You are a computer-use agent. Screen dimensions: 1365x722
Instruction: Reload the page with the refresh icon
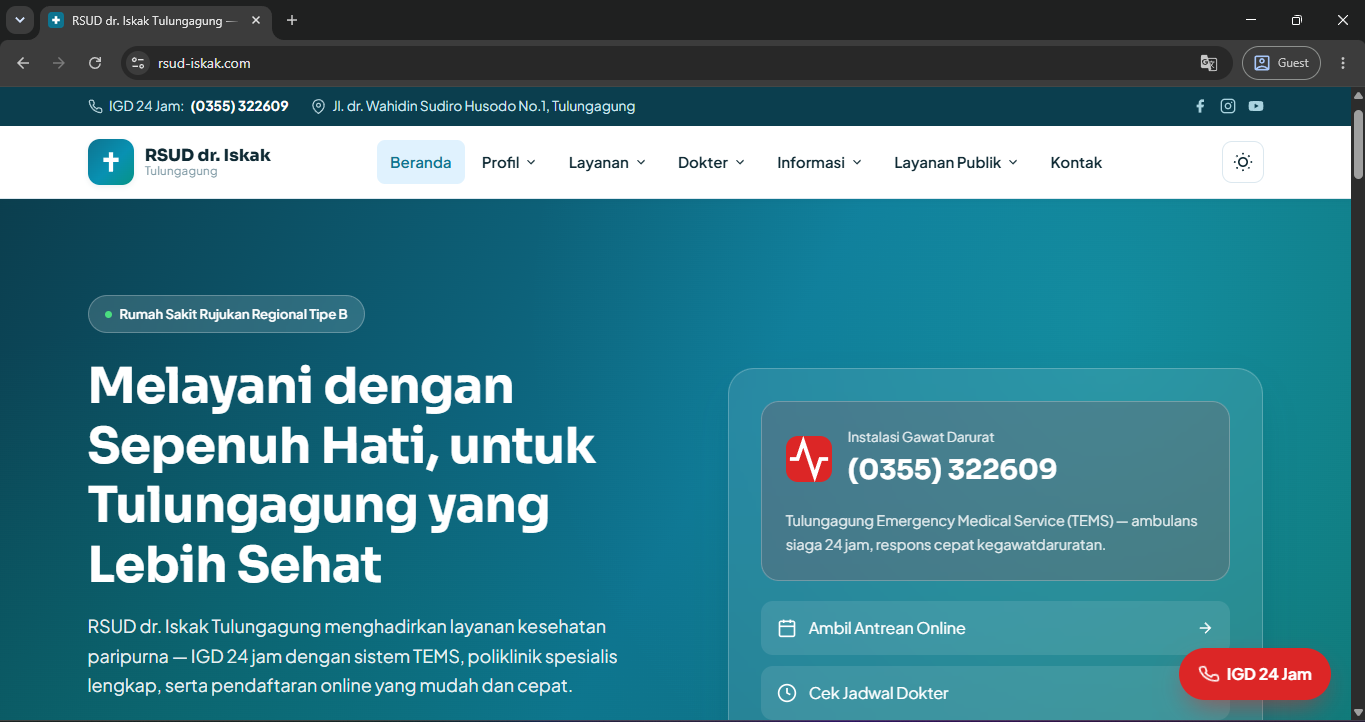[95, 63]
